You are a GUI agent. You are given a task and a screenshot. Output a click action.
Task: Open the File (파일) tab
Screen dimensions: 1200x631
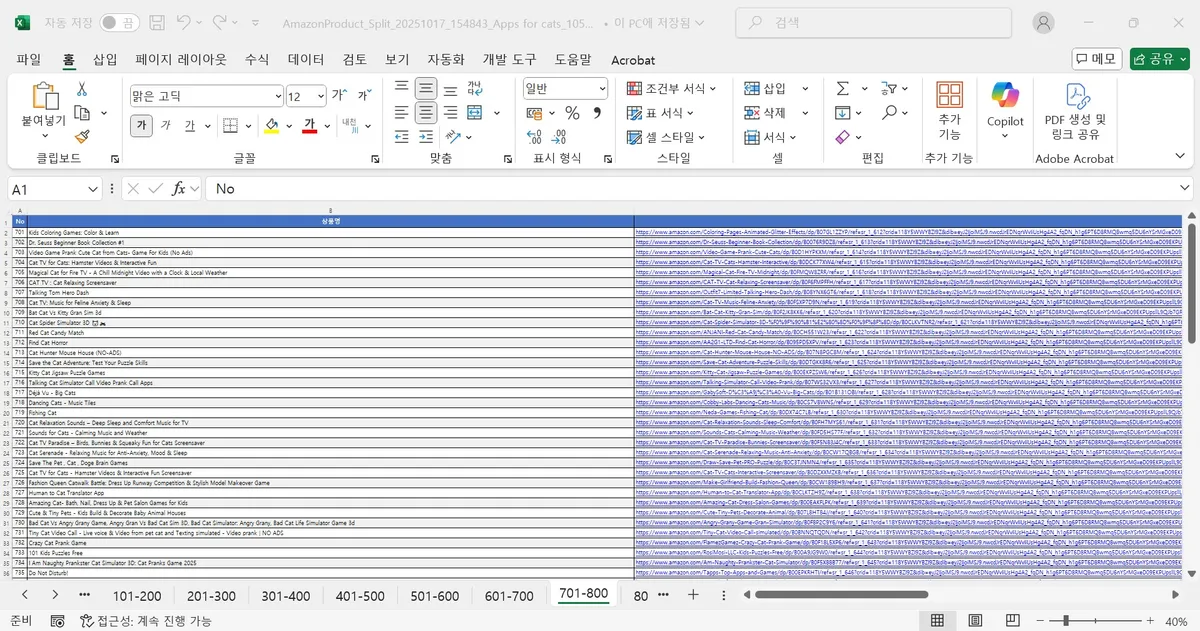[28, 60]
